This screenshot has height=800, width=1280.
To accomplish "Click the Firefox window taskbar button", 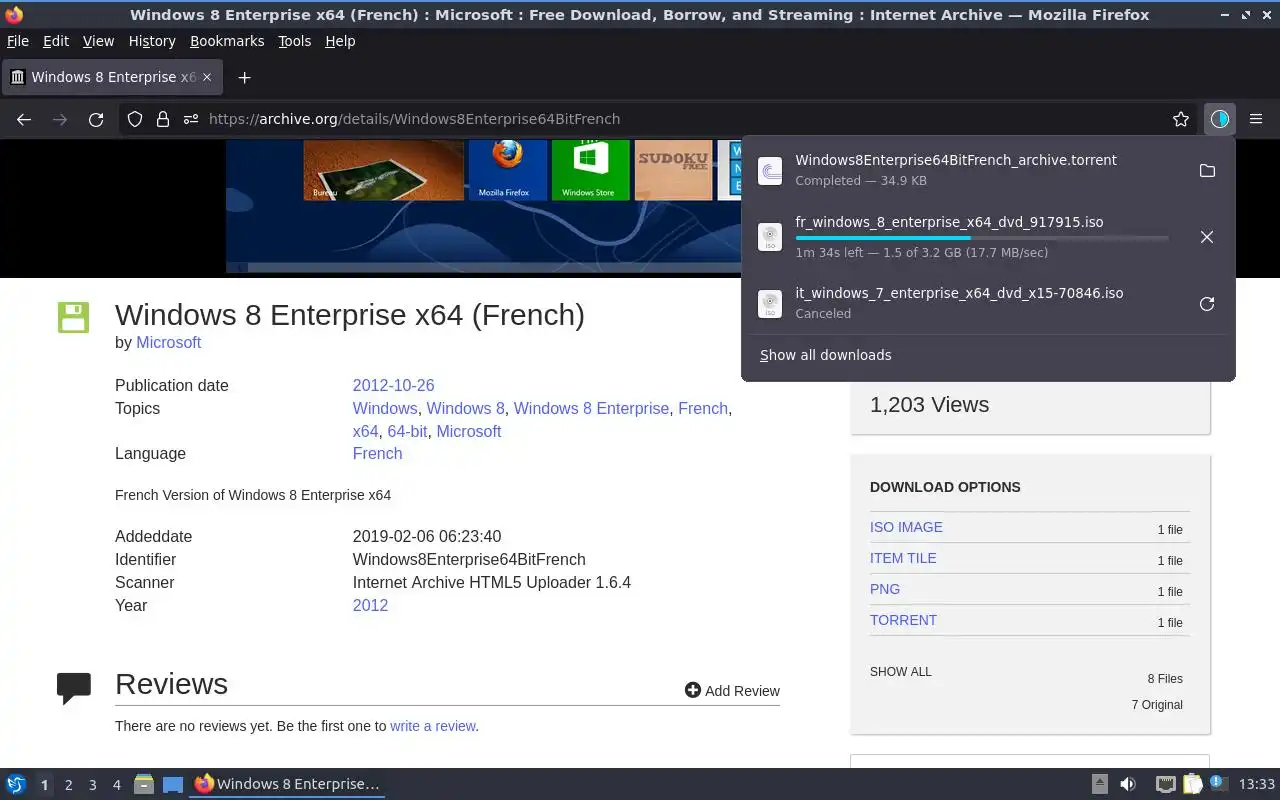I will coord(288,784).
